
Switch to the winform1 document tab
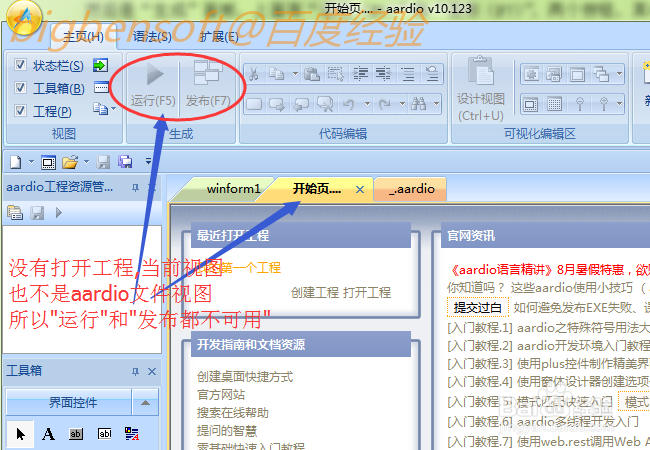click(x=233, y=189)
